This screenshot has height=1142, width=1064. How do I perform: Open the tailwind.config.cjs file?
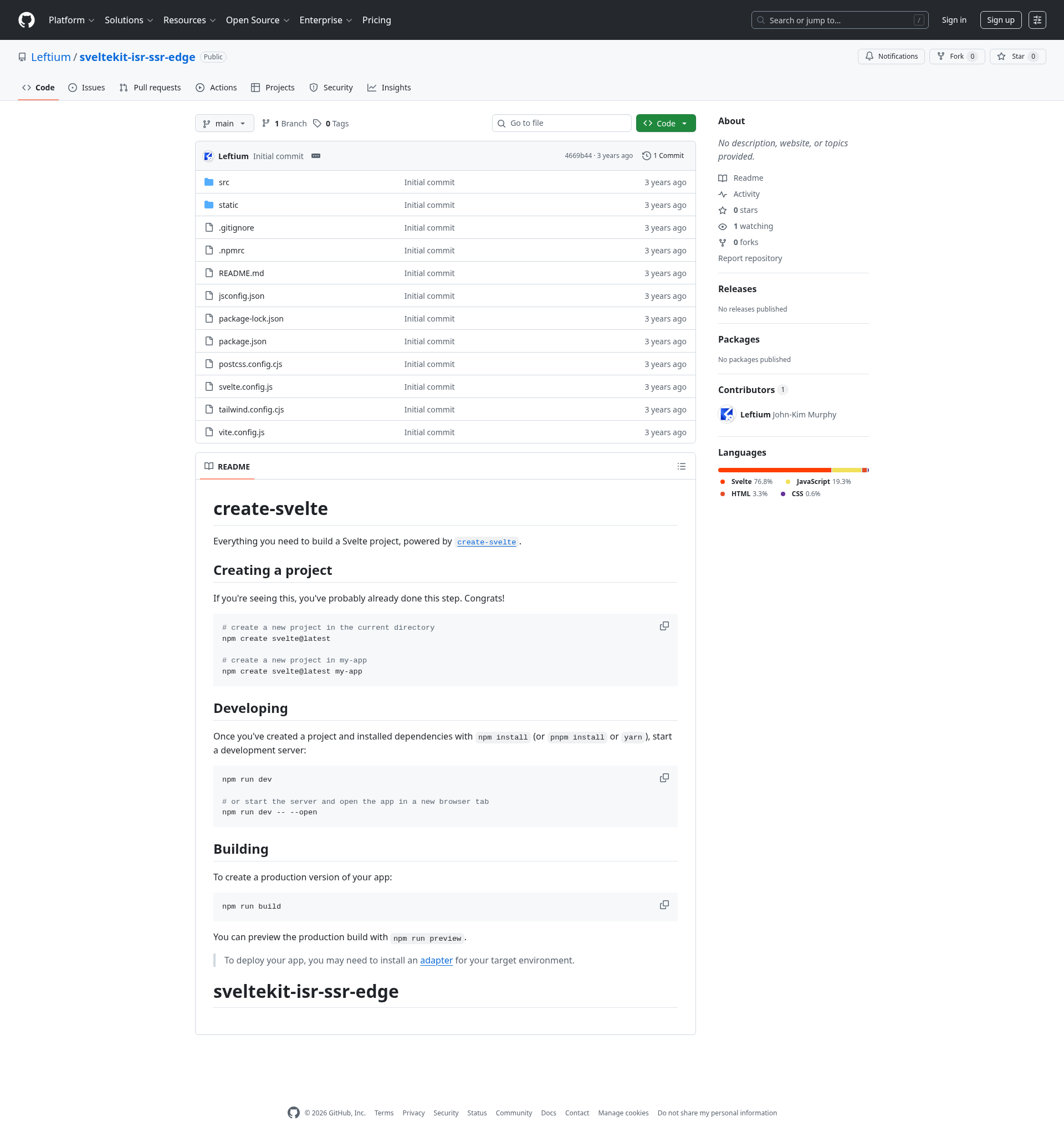click(x=252, y=410)
